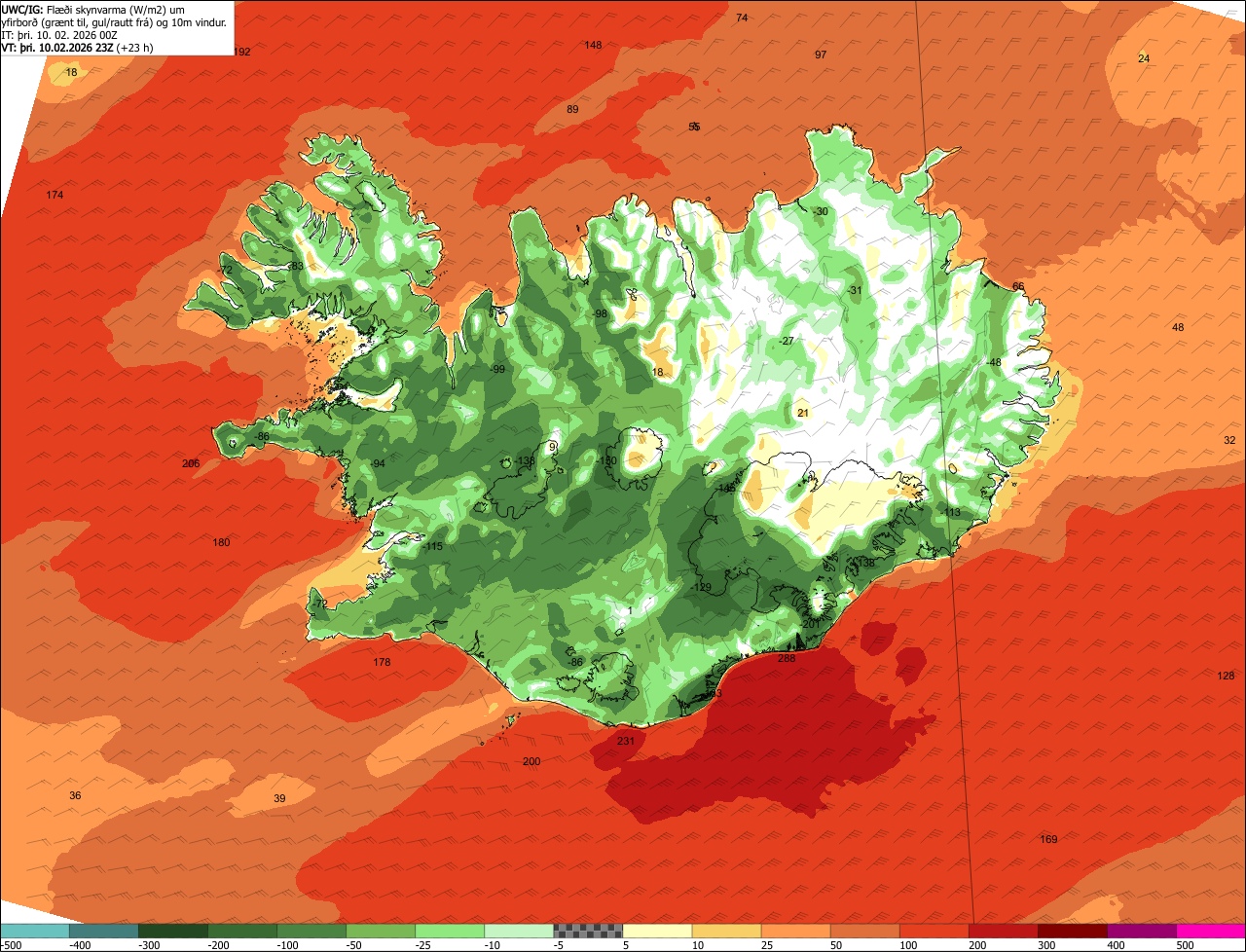Click the map value 21 in the eastern interior

(x=803, y=413)
